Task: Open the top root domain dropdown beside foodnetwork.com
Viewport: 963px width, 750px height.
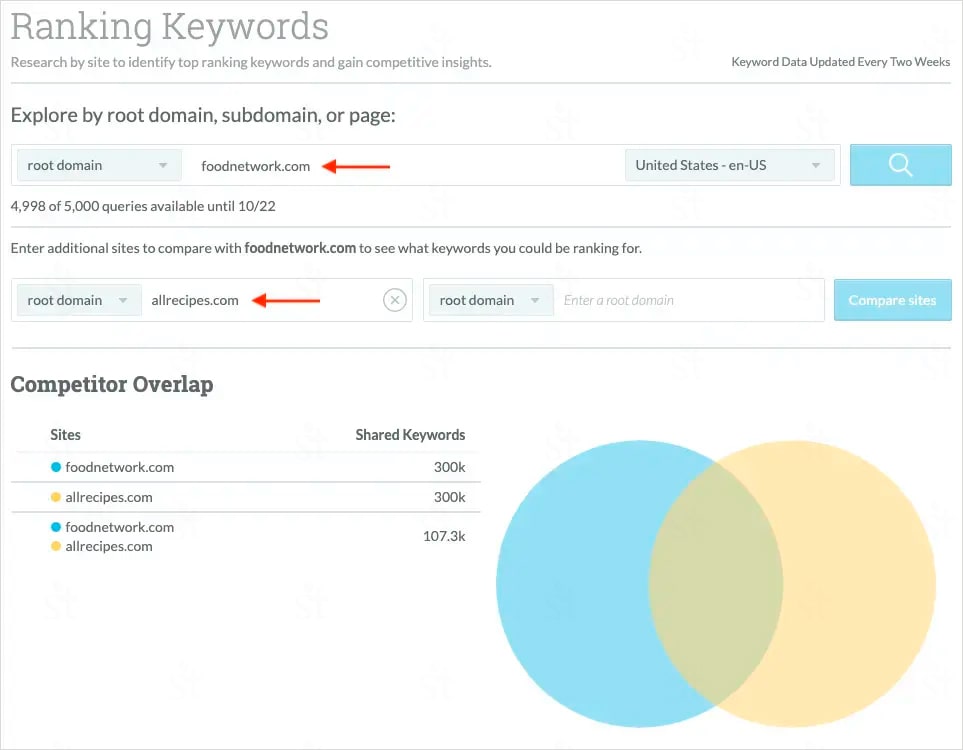Action: click(x=99, y=165)
